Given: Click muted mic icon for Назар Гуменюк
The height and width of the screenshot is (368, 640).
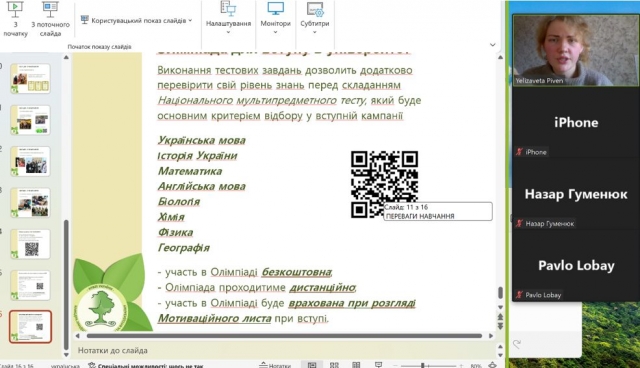Looking at the screenshot, I should (519, 224).
